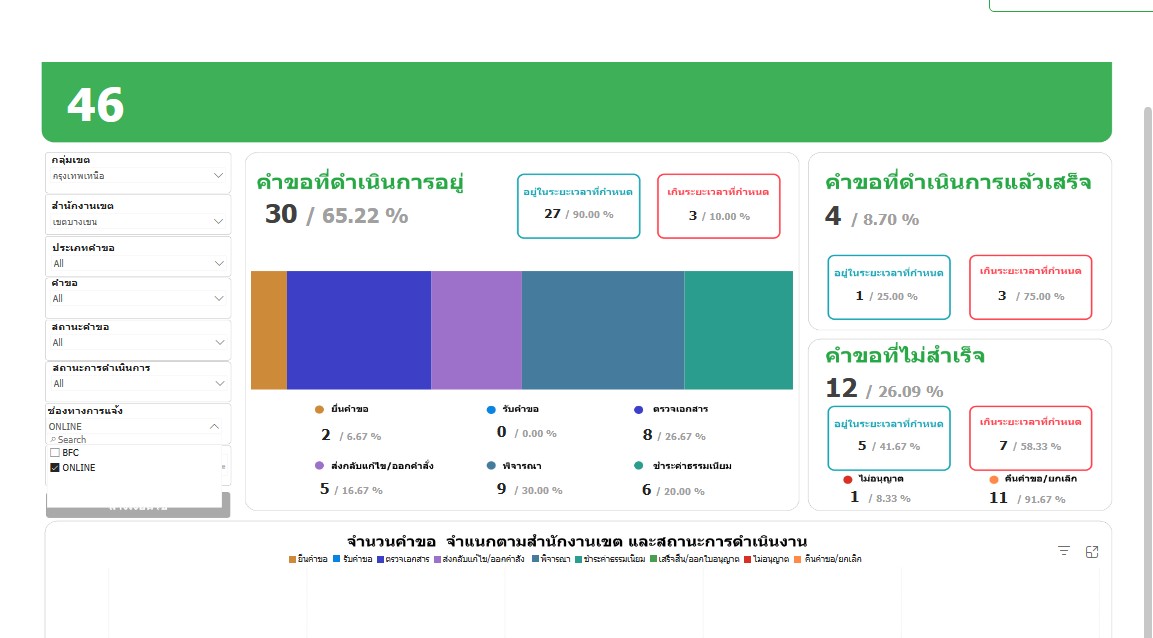Click the purple ส่งกลับแก้ไข/ออกคำสั่ง legend dot
1153x638 pixels.
320,466
